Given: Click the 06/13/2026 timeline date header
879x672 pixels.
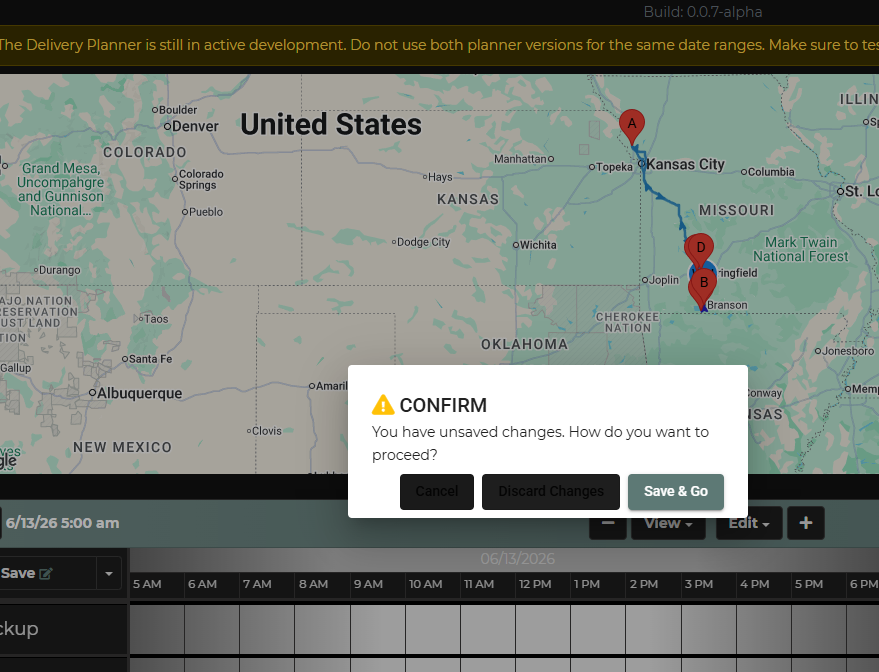Looking at the screenshot, I should pos(517,559).
